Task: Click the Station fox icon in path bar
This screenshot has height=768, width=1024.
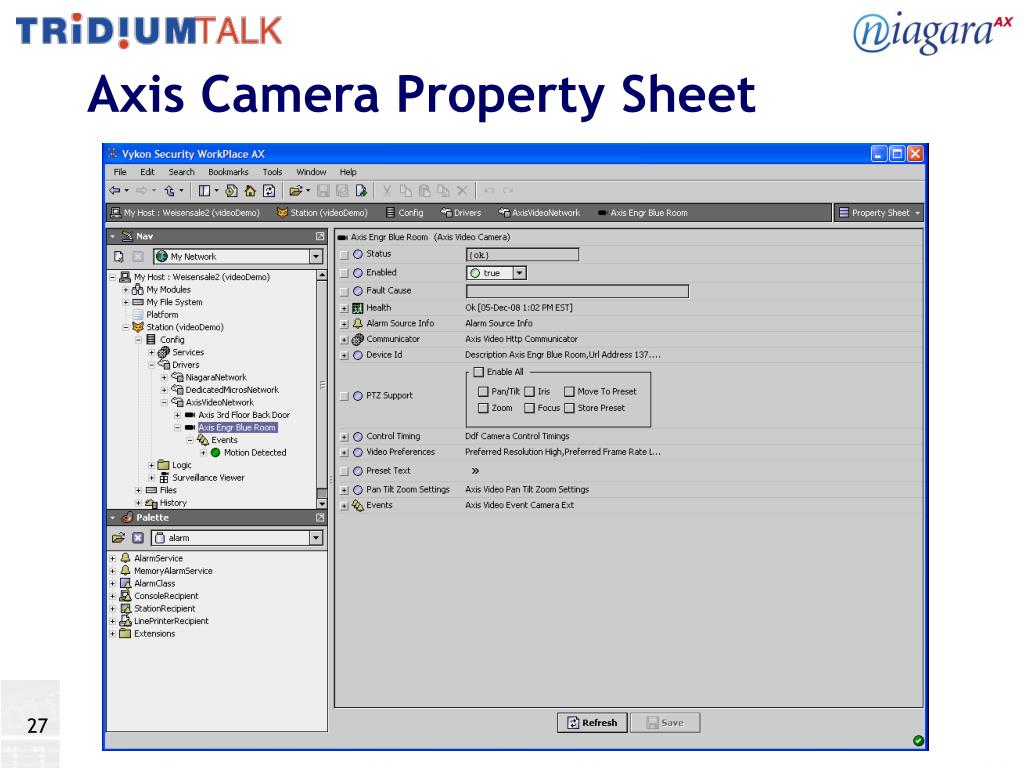Action: pyautogui.click(x=282, y=213)
